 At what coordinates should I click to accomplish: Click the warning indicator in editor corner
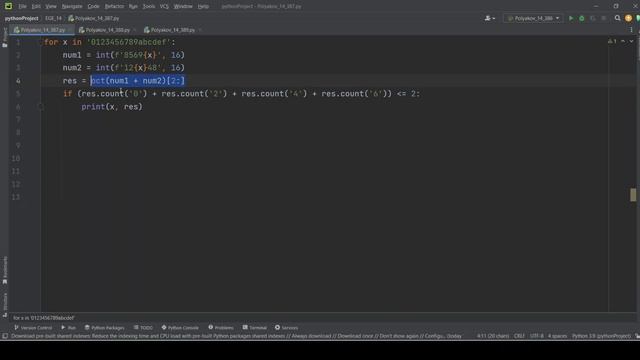click(x=612, y=41)
